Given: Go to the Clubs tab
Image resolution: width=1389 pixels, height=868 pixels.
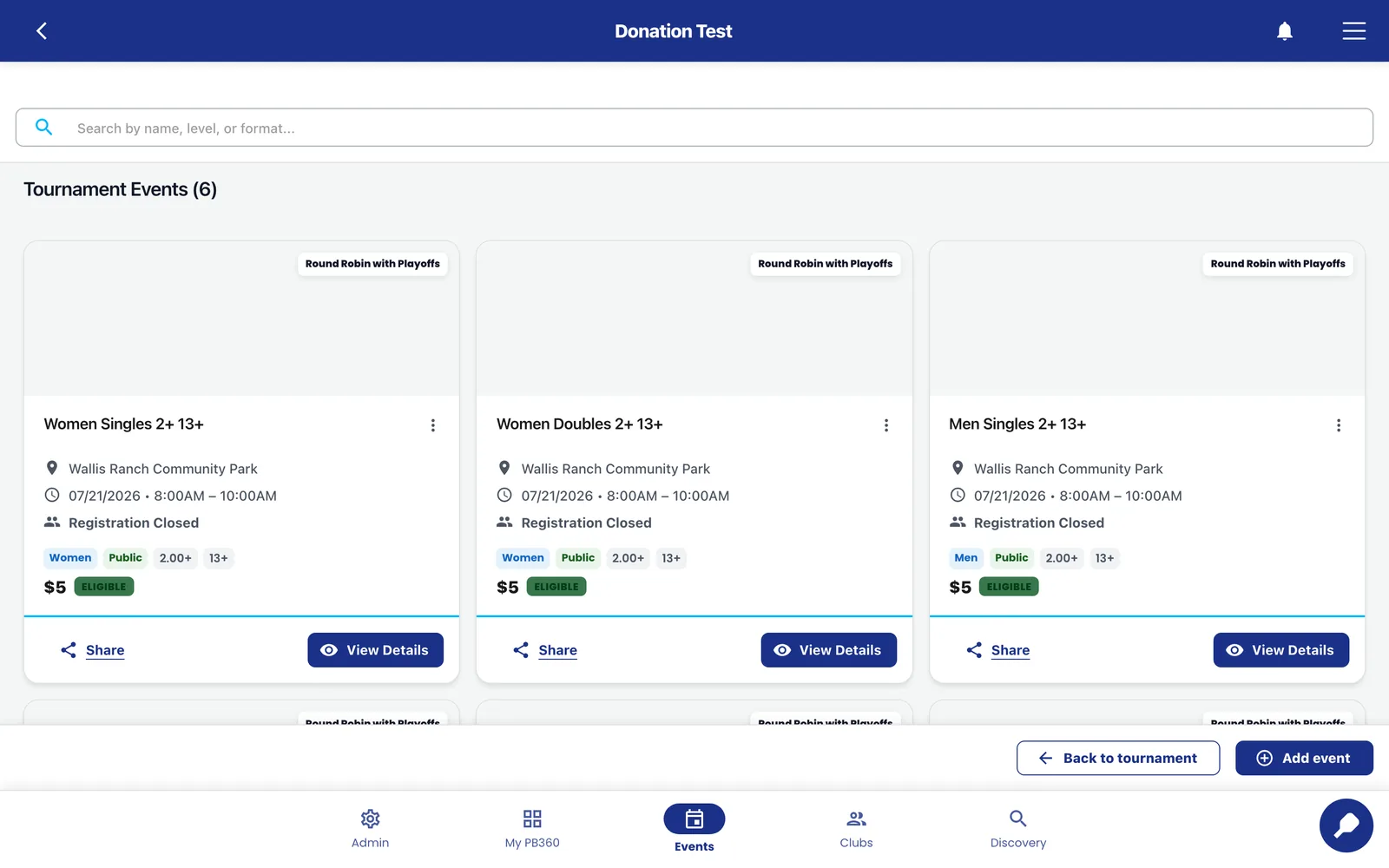Looking at the screenshot, I should [x=856, y=829].
